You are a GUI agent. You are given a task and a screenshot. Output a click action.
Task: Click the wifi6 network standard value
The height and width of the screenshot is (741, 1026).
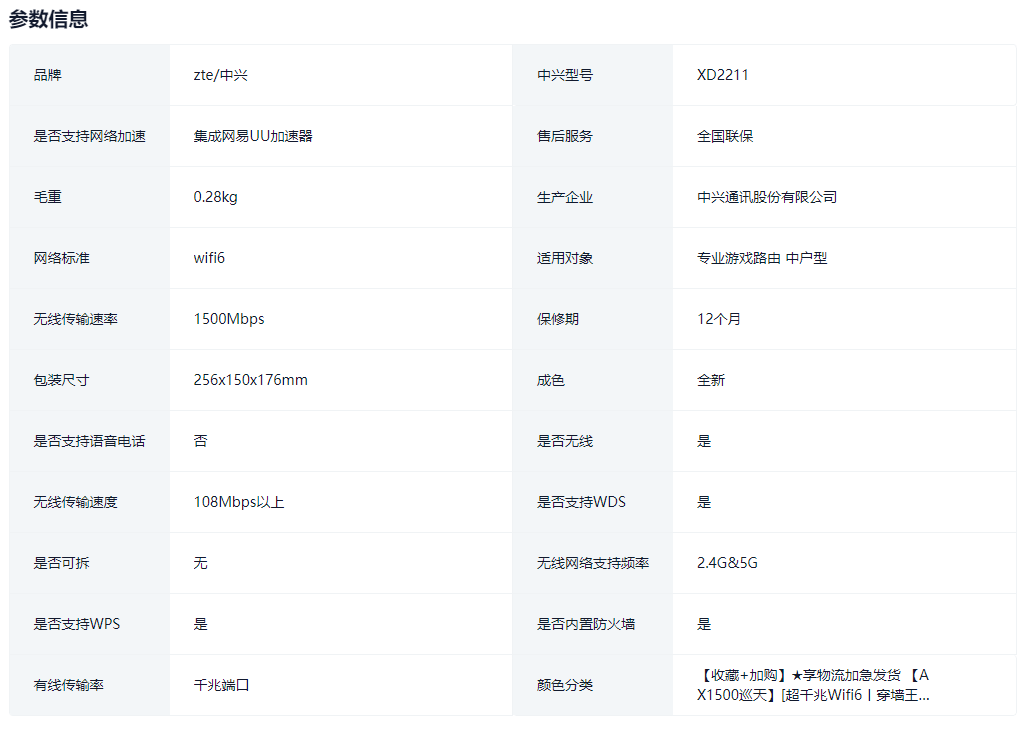tap(209, 258)
